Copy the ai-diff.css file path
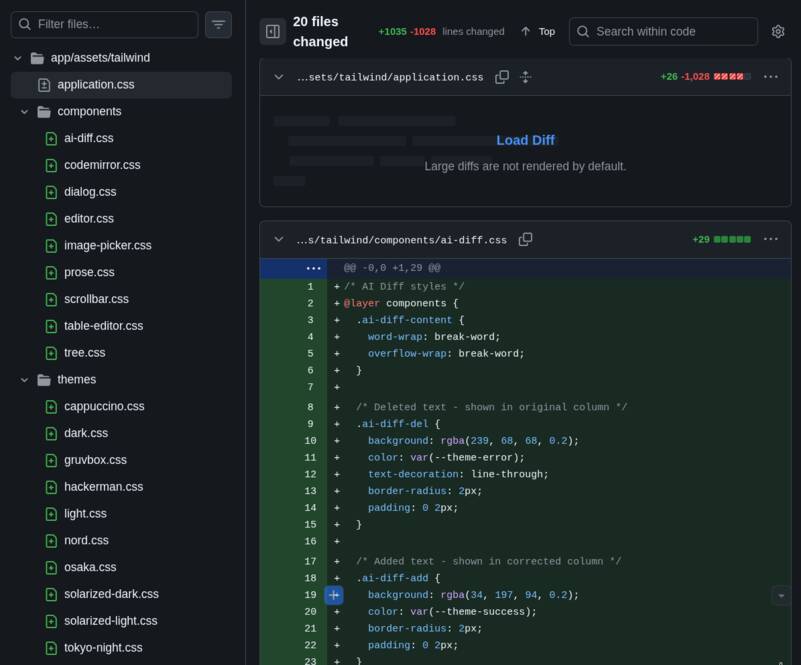Screen dimensions: 801x665 526,239
